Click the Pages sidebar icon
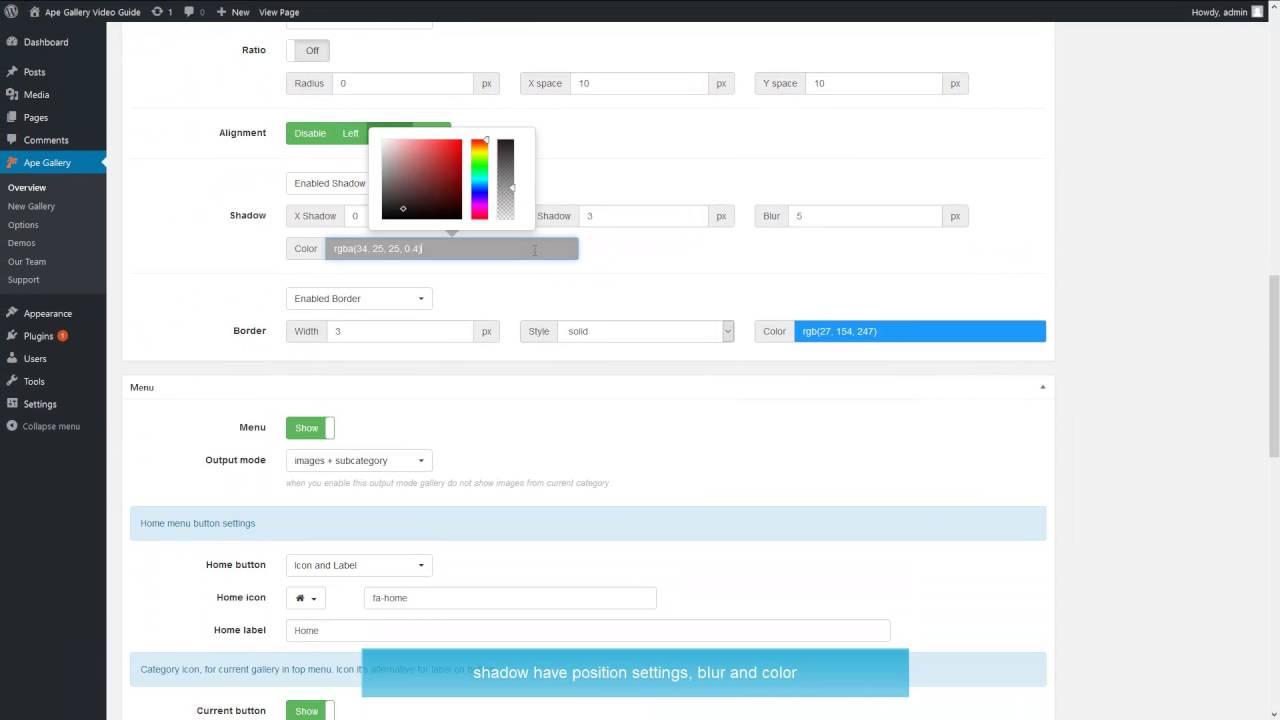The height and width of the screenshot is (720, 1280). click(12, 117)
